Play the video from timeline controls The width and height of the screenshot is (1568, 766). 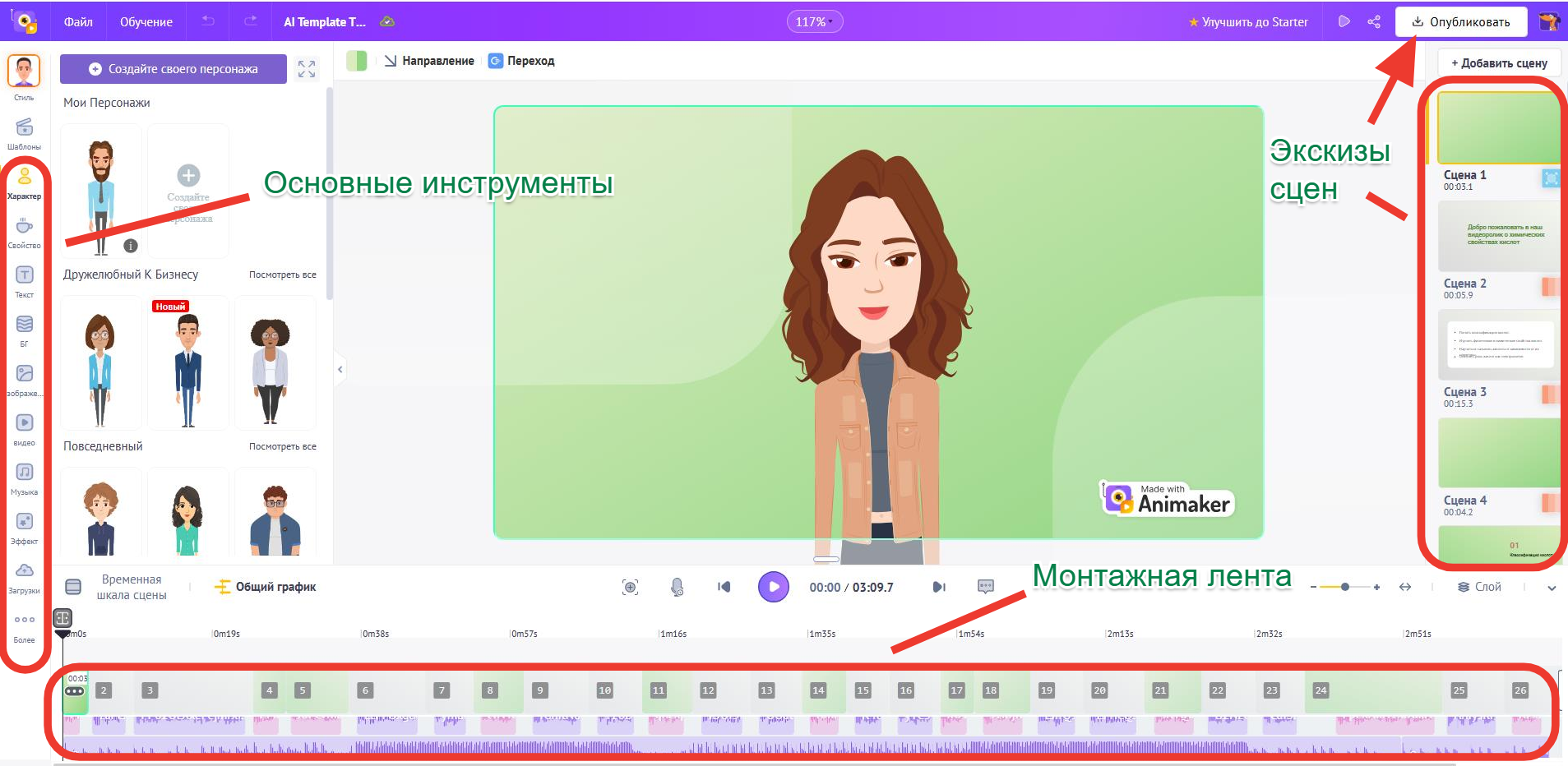click(x=773, y=587)
